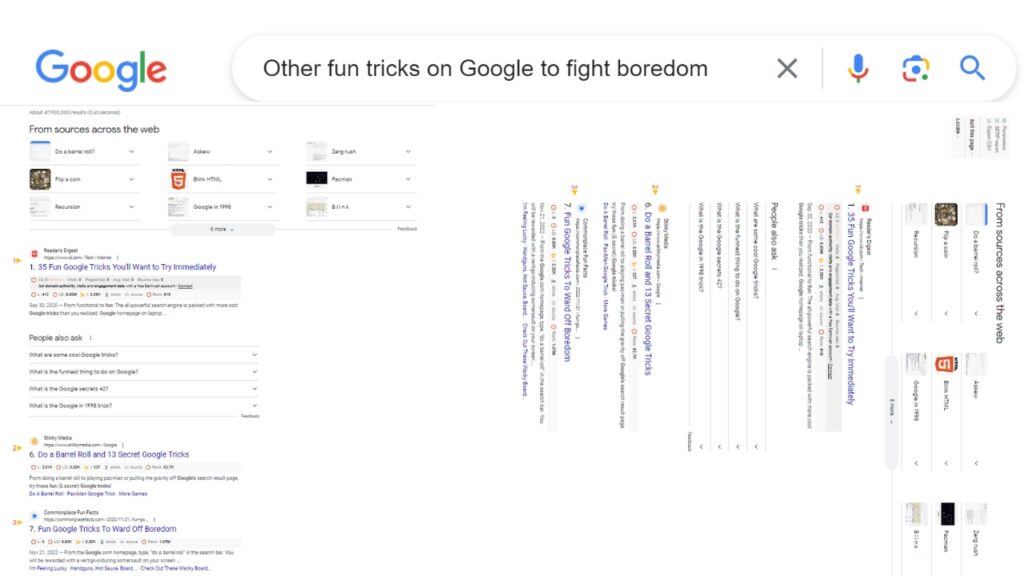Image resolution: width=1024 pixels, height=576 pixels.
Task: Expand 'What are some cool Google tricks?'
Action: pos(144,355)
